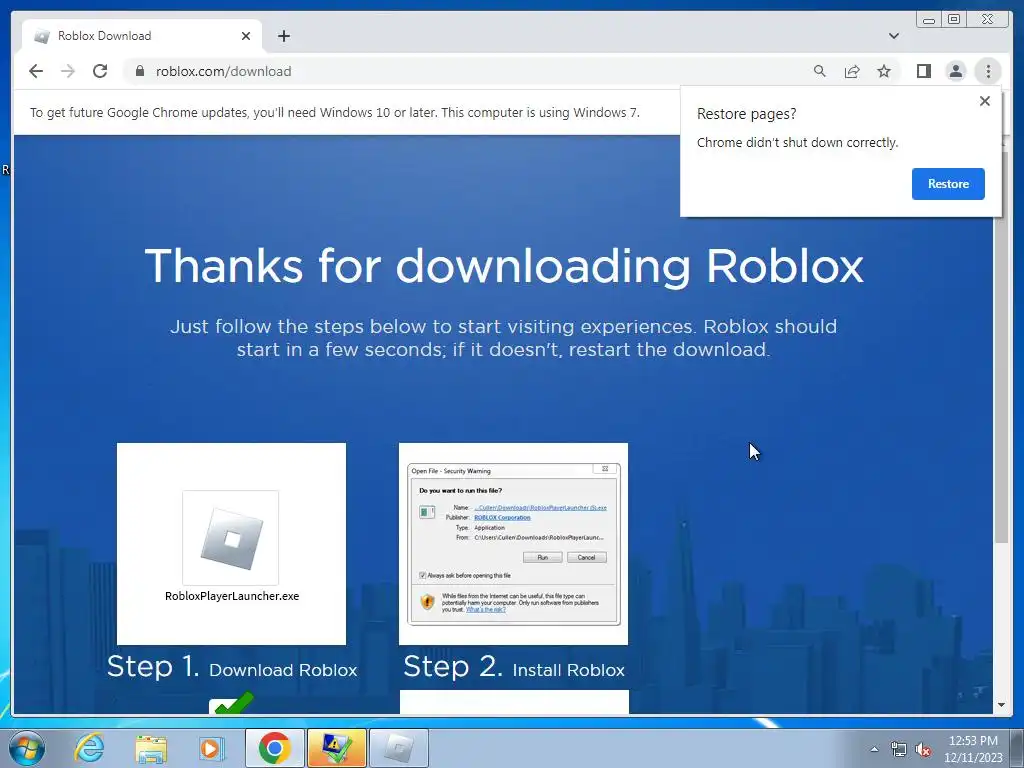Open the Roblox installer taskbar item

pos(398,748)
